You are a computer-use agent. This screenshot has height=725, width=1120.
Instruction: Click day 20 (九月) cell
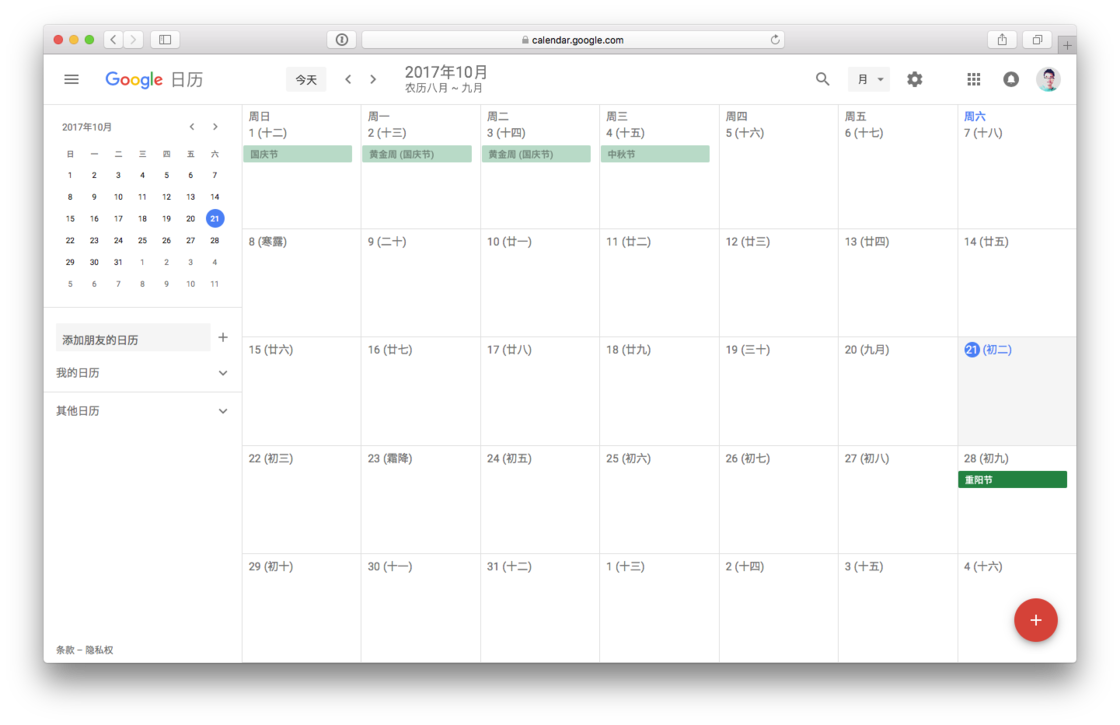tap(898, 391)
